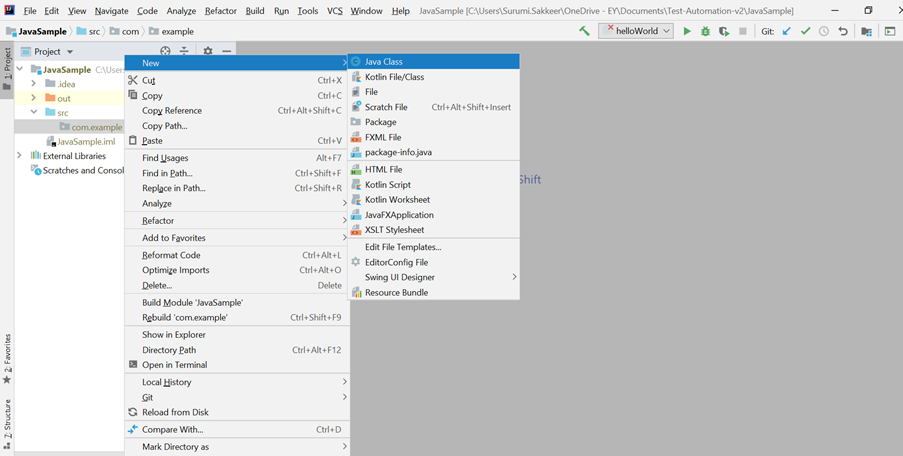Click the Git Rollback undo icon
This screenshot has height=456, width=903.
843,31
